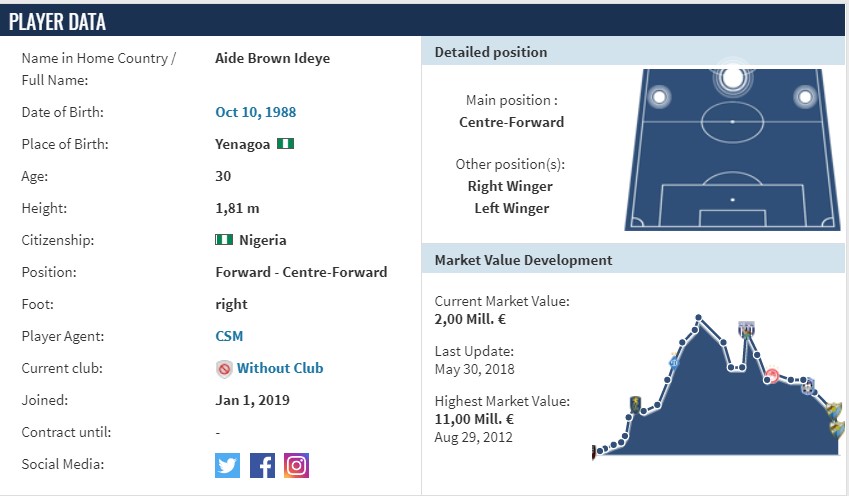The image size is (849, 496).
Task: Click the Nigeria flag beside Citizenship value
Action: (x=224, y=240)
